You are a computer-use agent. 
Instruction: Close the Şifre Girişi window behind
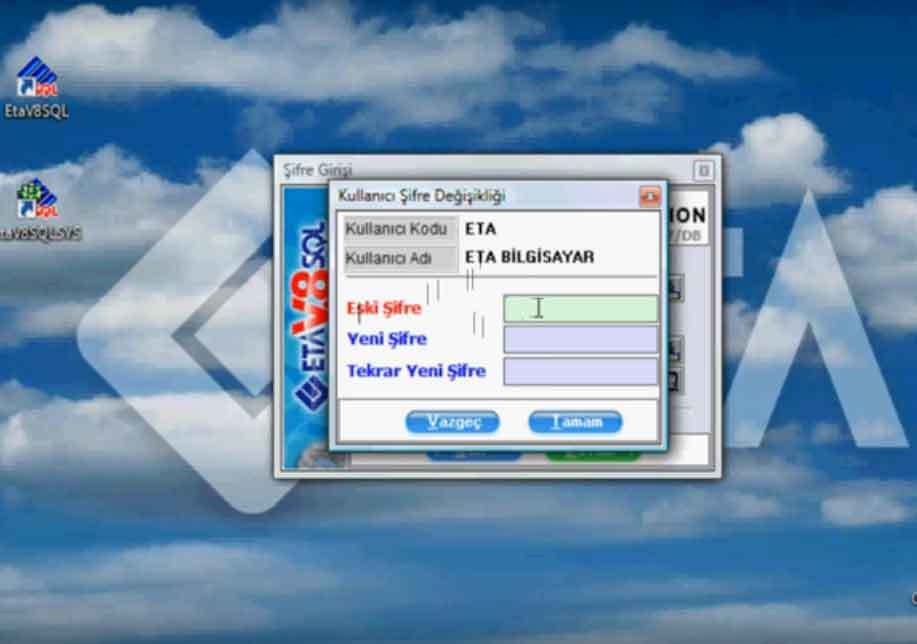(x=703, y=170)
